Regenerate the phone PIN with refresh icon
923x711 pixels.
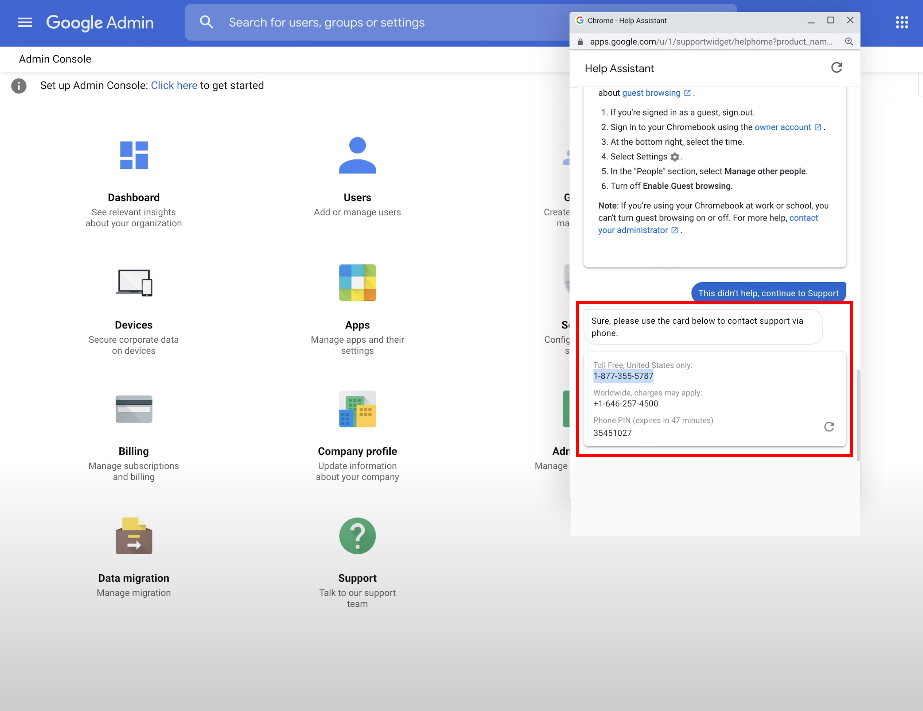[828, 427]
